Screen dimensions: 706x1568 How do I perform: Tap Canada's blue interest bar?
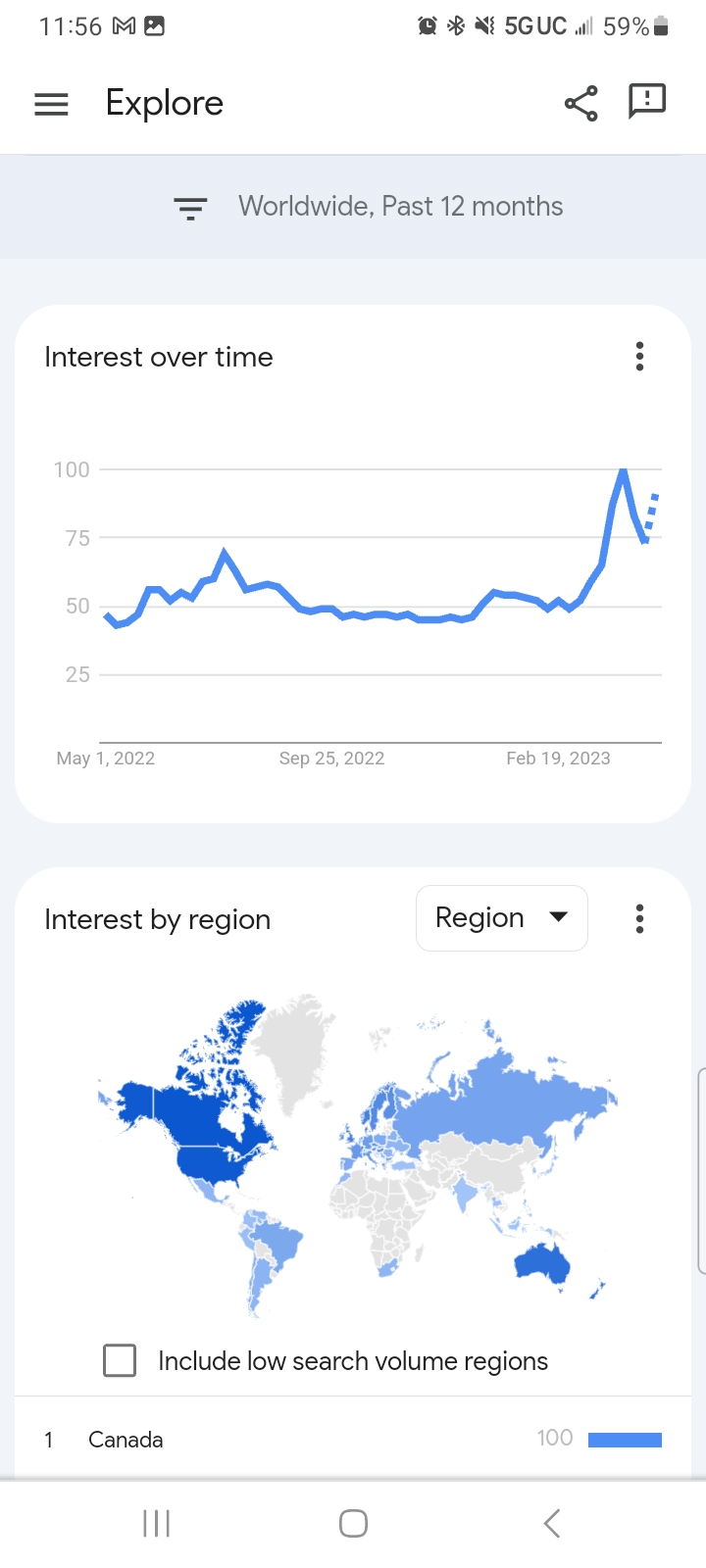click(625, 1440)
